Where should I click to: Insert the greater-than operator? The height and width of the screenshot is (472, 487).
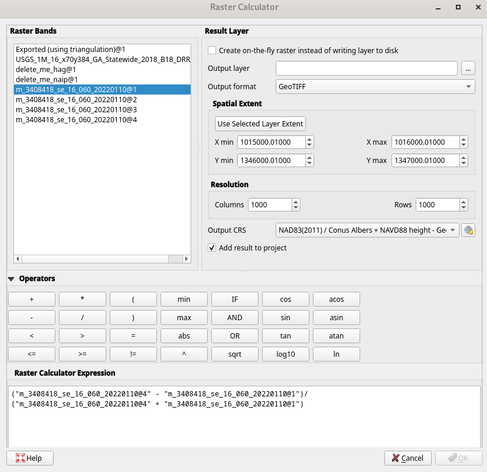82,336
